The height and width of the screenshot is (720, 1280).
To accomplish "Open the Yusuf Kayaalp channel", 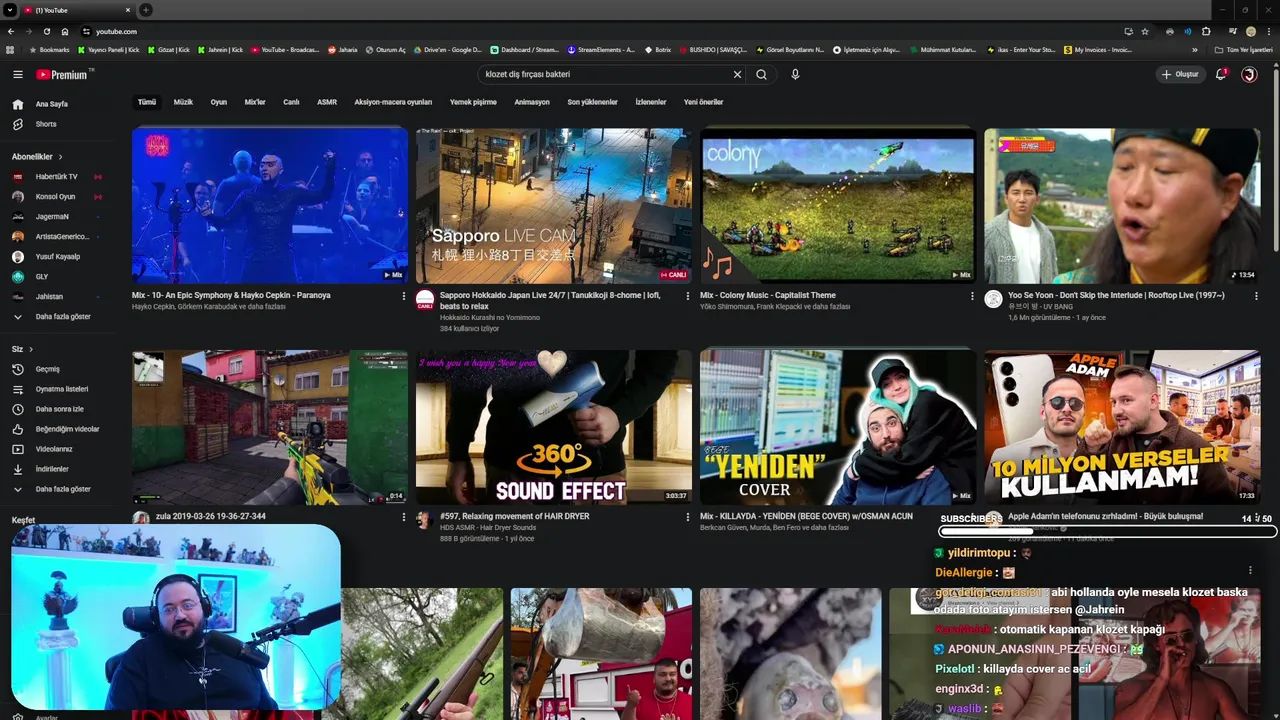I will click(56, 257).
